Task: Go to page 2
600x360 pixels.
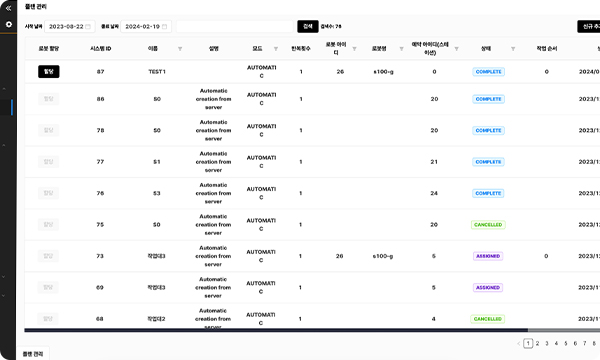Action: coord(538,344)
